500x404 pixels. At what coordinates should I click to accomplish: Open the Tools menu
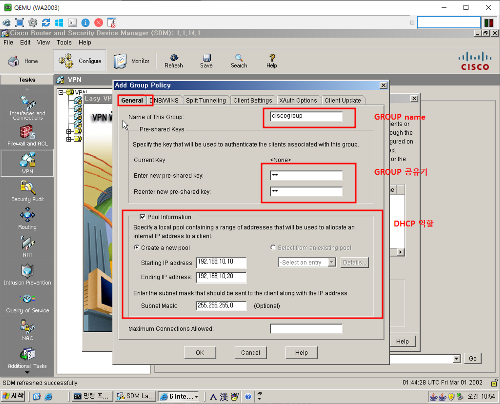pos(64,42)
